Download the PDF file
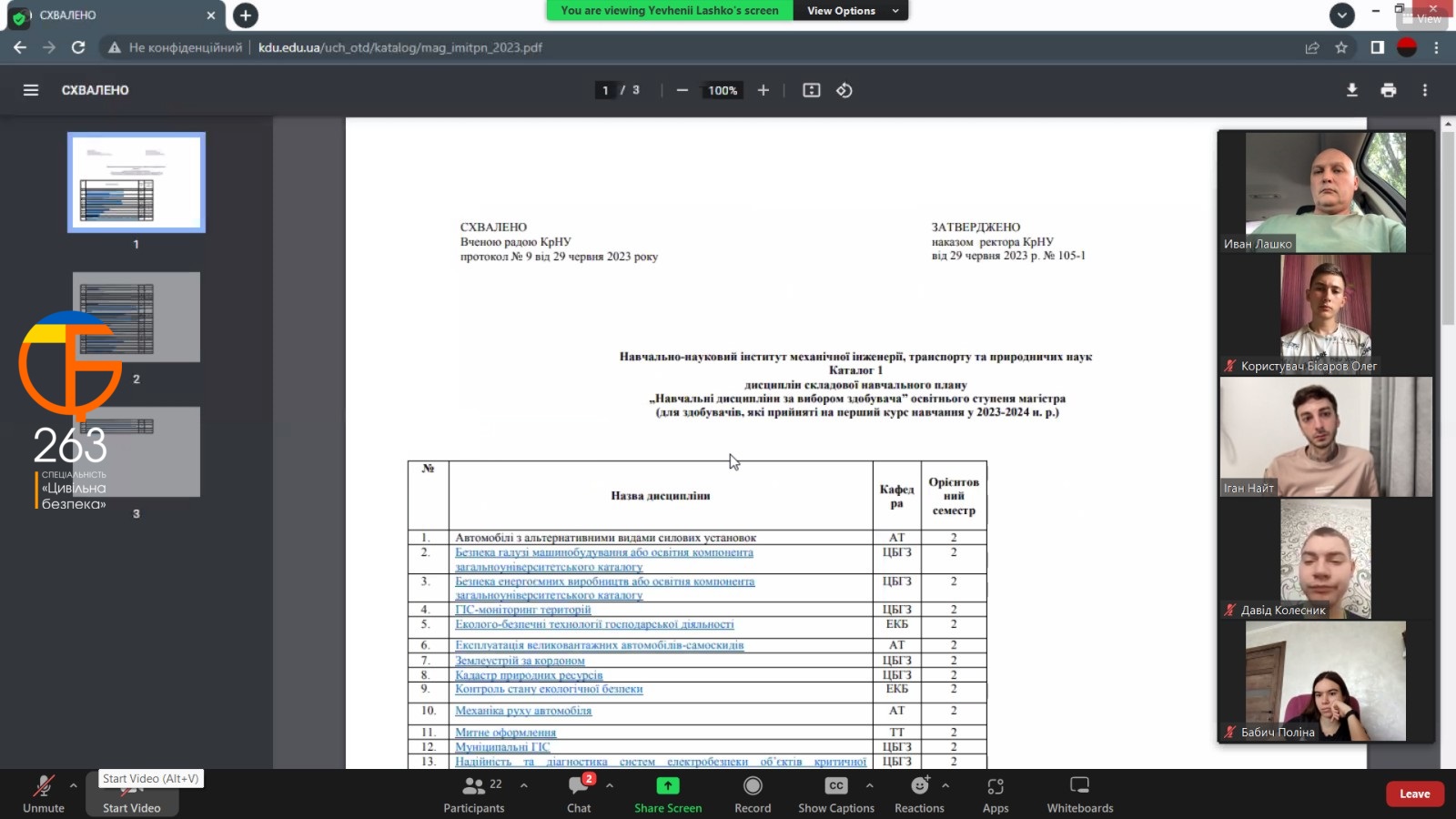Viewport: 1456px width, 819px height. pos(1352,90)
